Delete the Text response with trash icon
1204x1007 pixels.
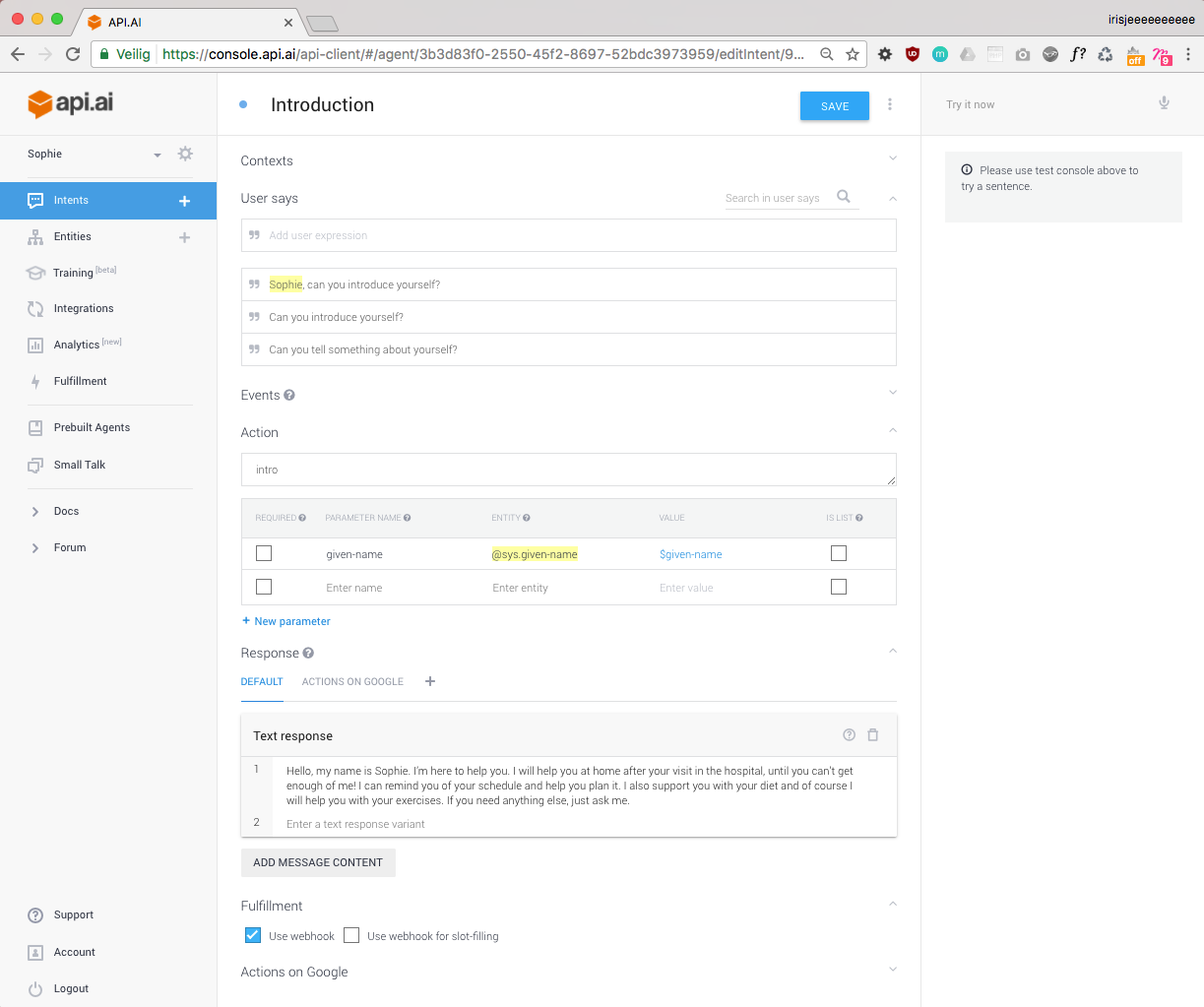tap(873, 735)
